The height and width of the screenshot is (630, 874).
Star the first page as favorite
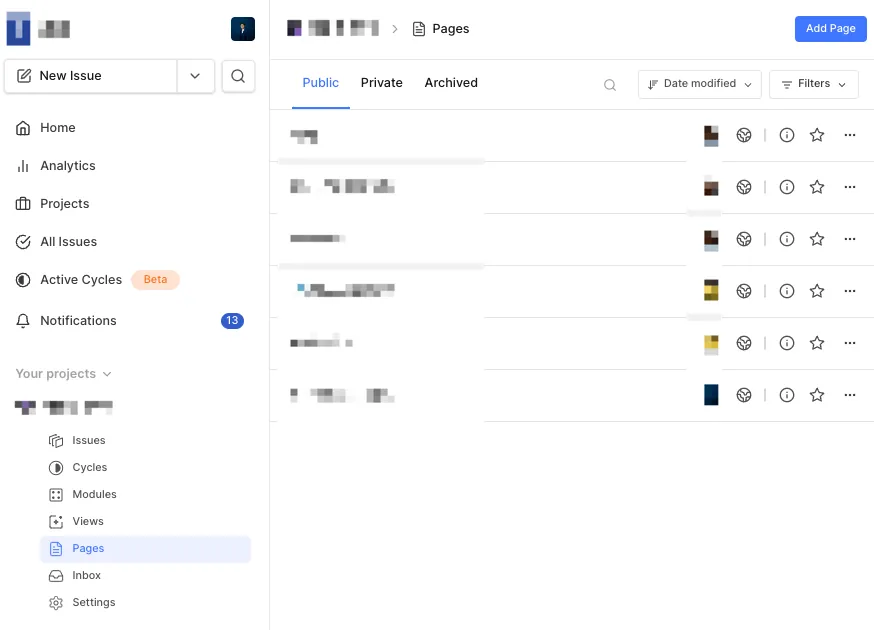[x=817, y=135]
